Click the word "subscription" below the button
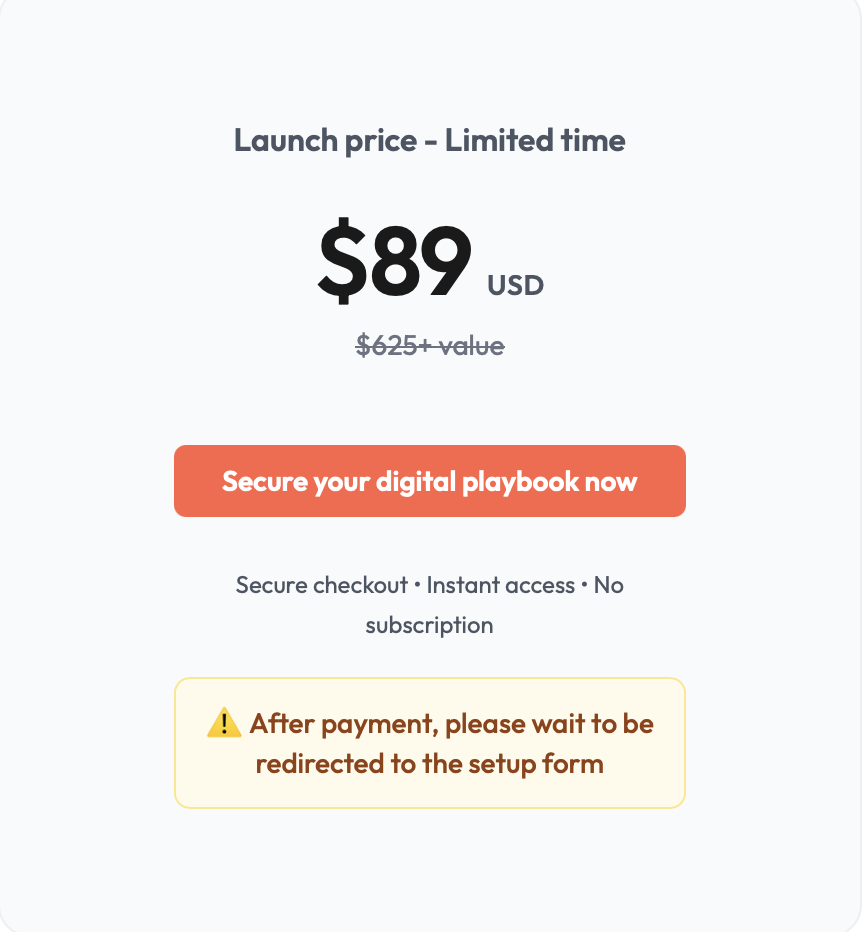 (429, 626)
